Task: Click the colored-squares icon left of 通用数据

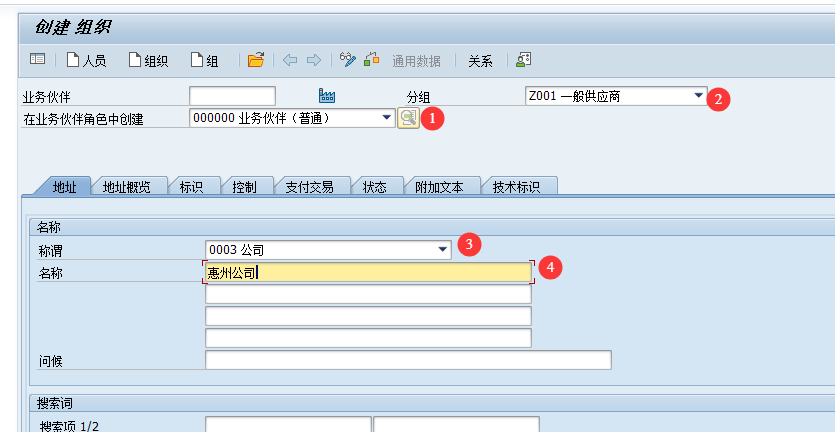Action: coord(372,60)
